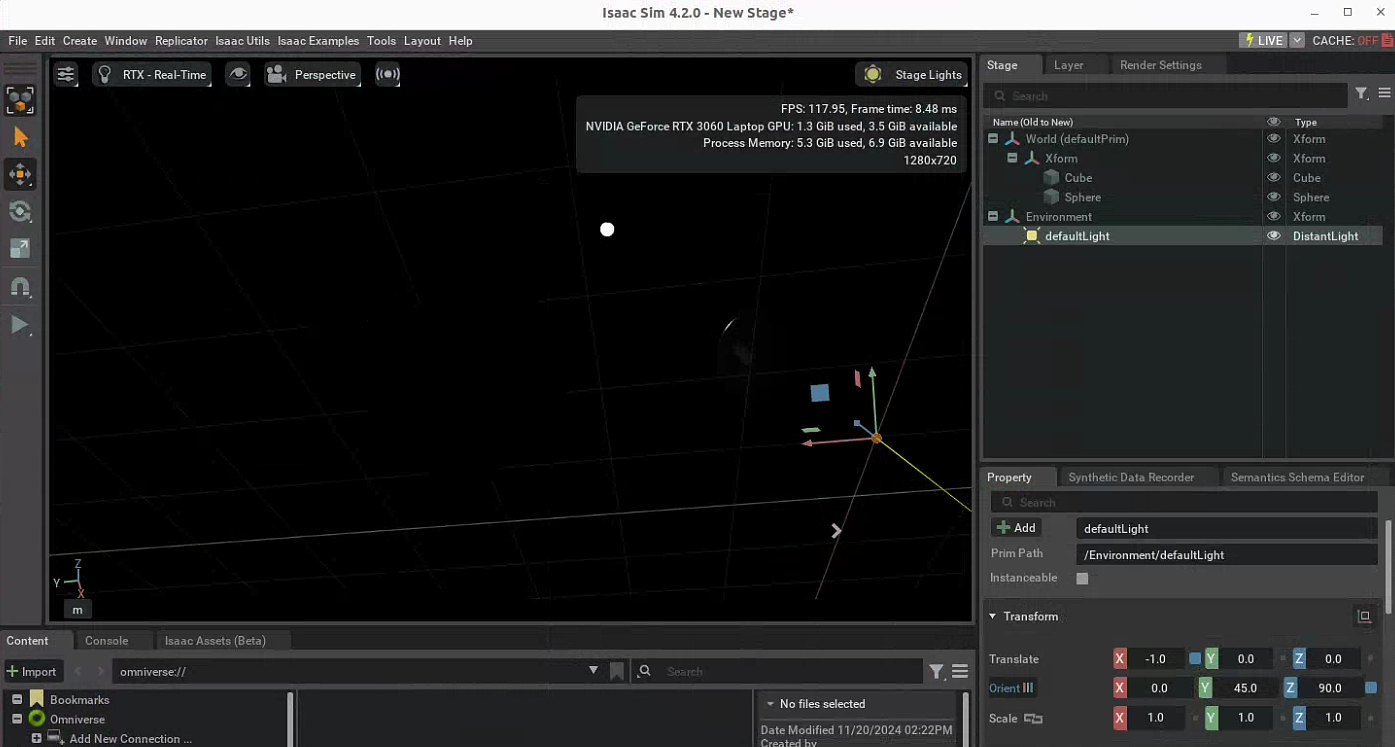Open the viewport show/hide eye menu
Image resolution: width=1395 pixels, height=747 pixels.
pyautogui.click(x=238, y=74)
